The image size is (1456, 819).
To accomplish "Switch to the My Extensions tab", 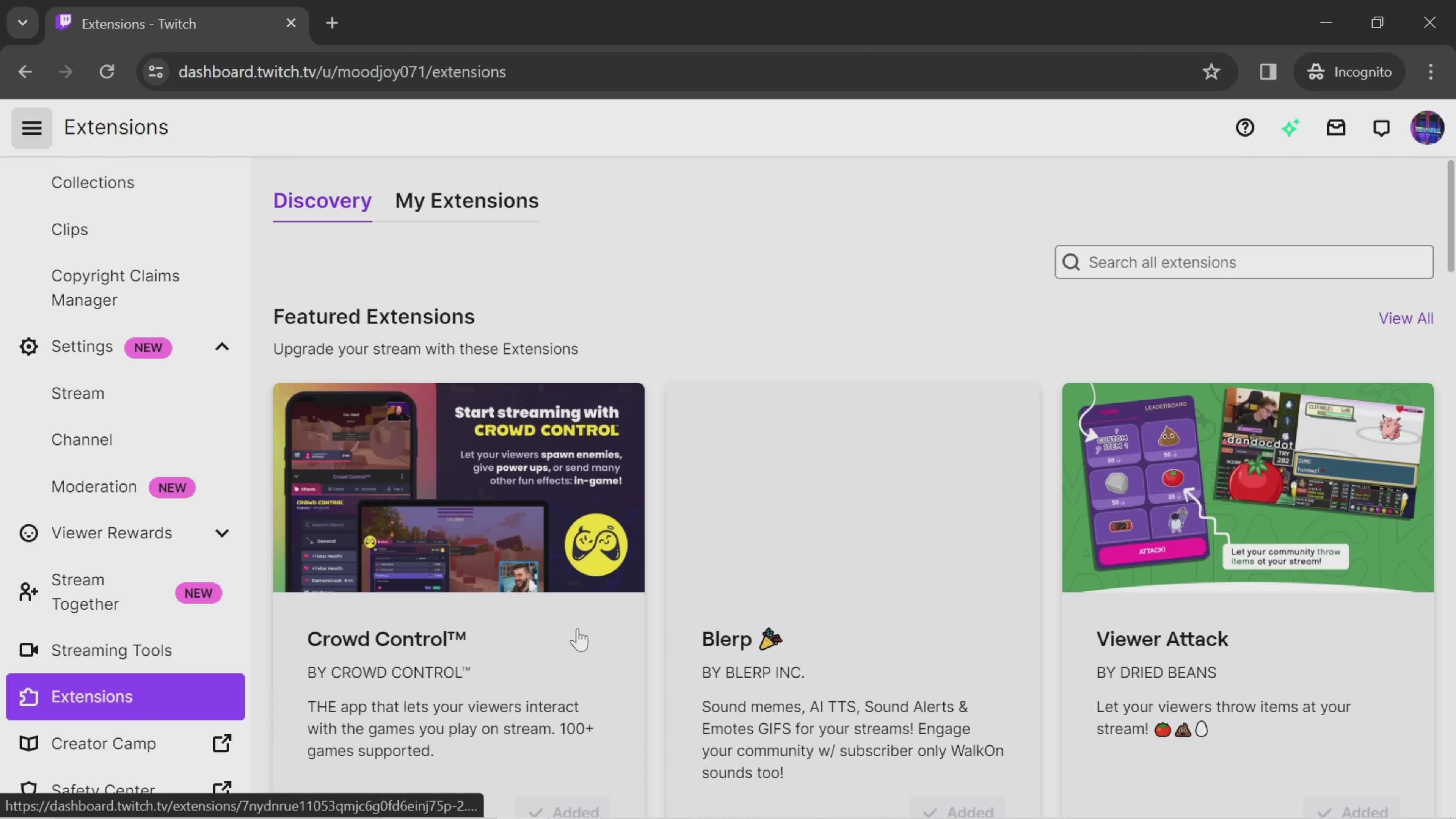I will (x=466, y=200).
